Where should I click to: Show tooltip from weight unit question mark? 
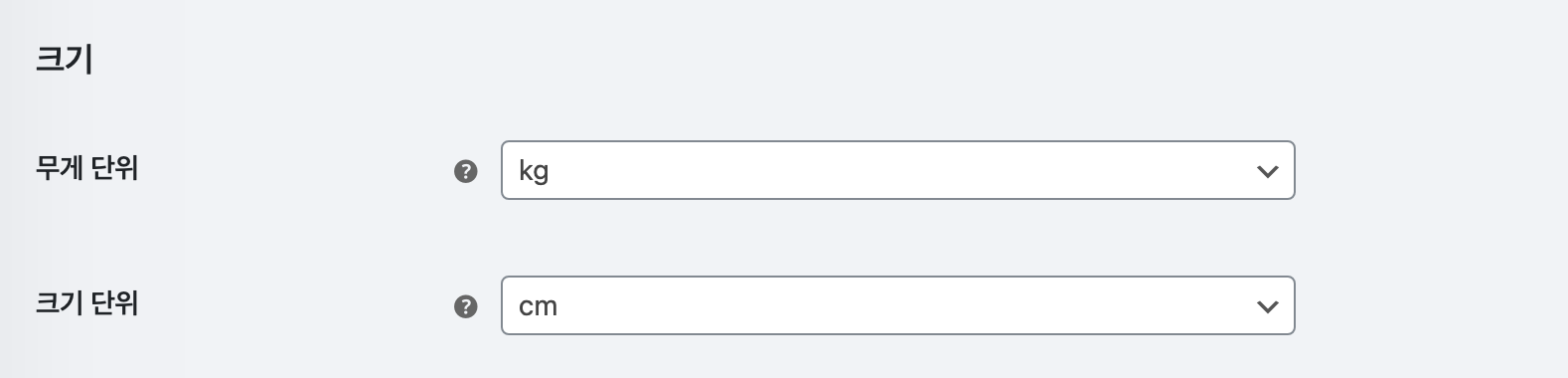pyautogui.click(x=465, y=171)
